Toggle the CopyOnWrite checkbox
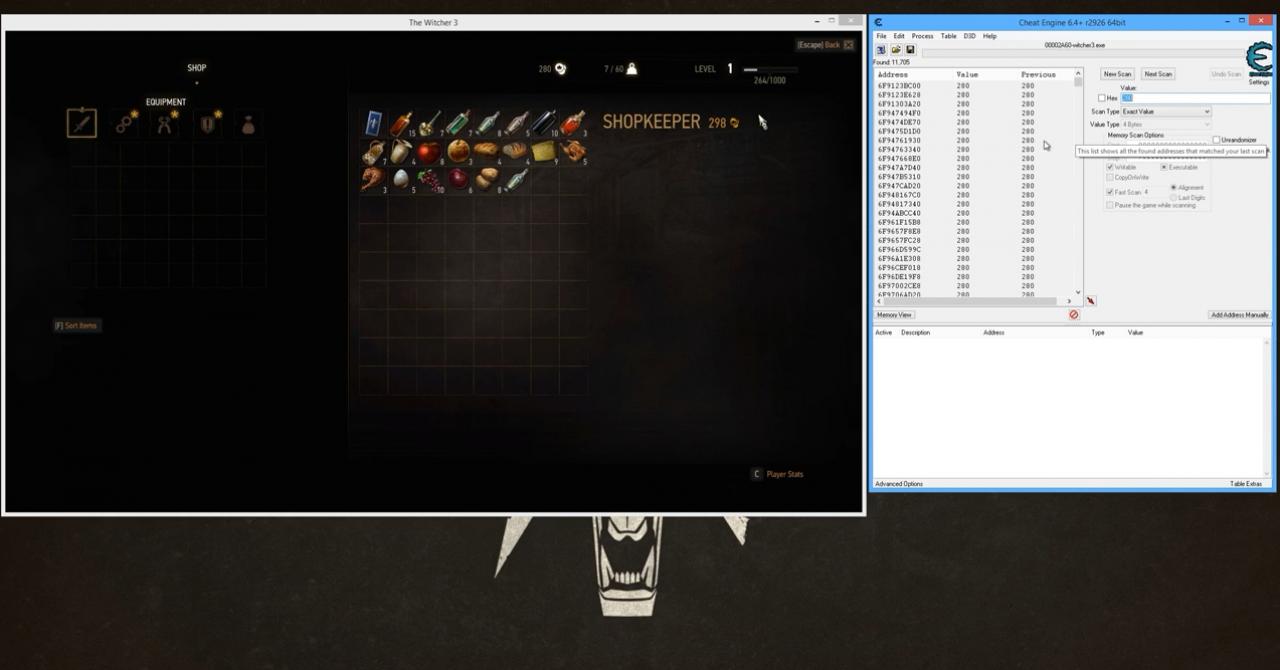The height and width of the screenshot is (670, 1280). click(x=1110, y=177)
